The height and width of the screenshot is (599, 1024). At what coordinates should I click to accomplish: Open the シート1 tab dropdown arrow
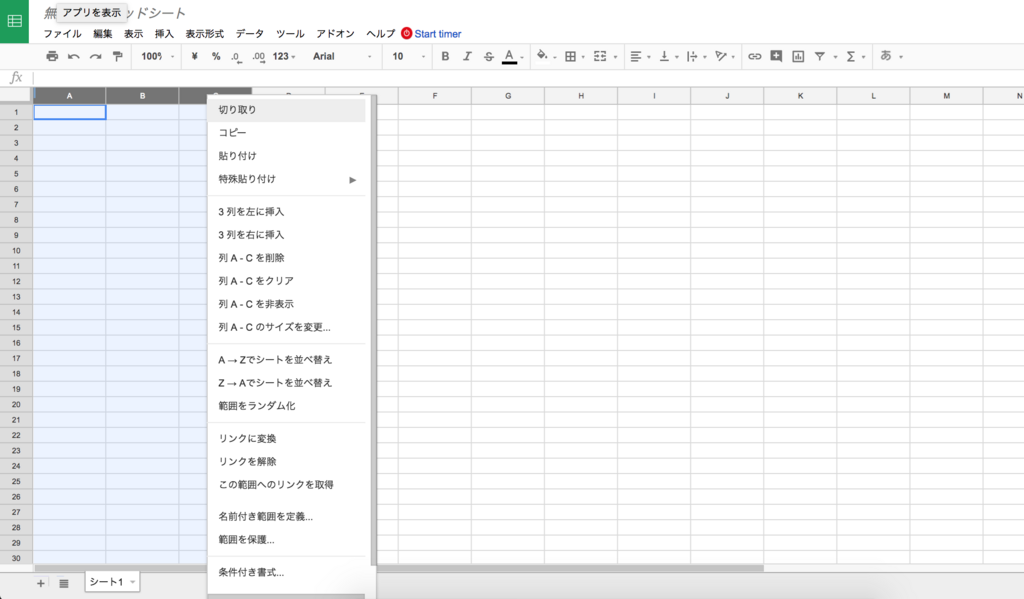(x=133, y=582)
